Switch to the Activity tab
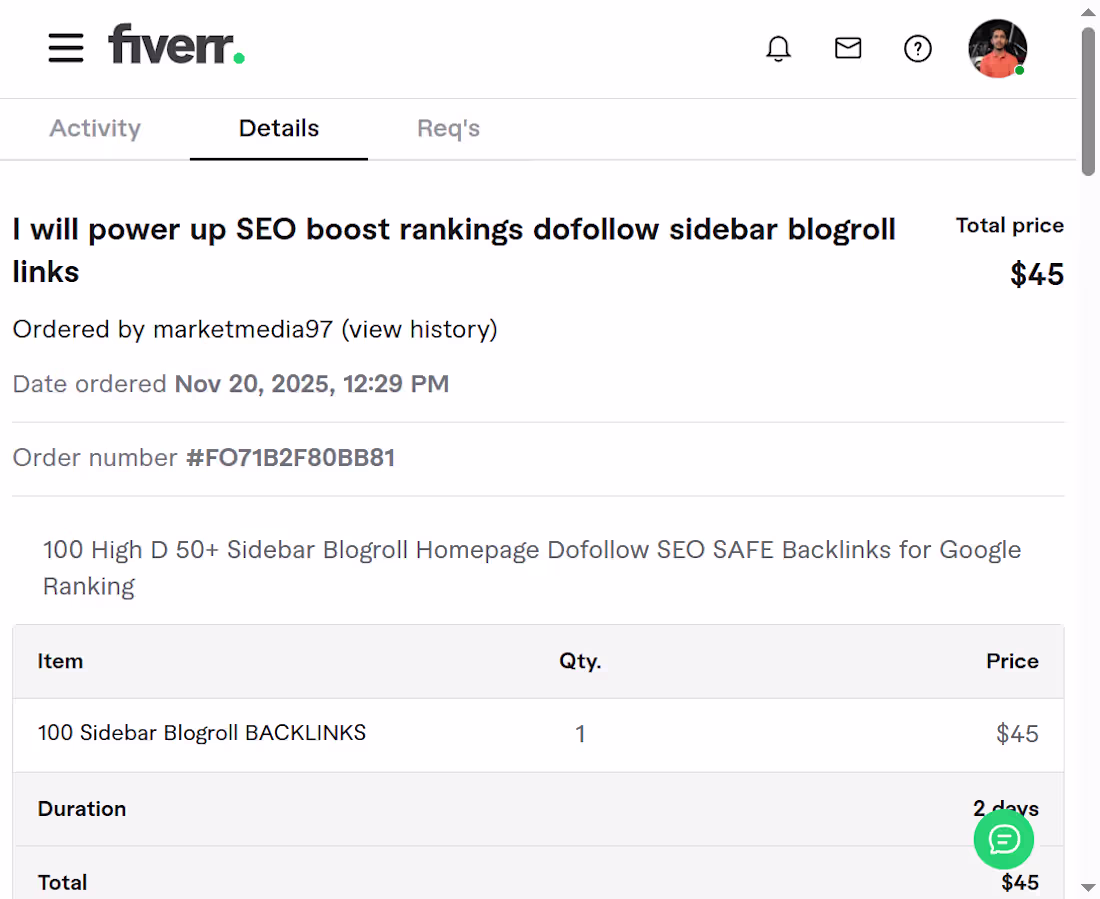 tap(94, 128)
